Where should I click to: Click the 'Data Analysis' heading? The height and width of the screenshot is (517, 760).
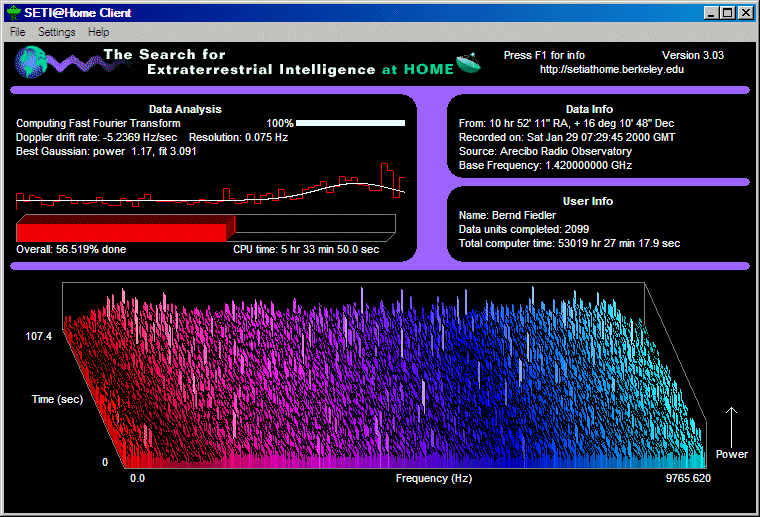(x=185, y=109)
